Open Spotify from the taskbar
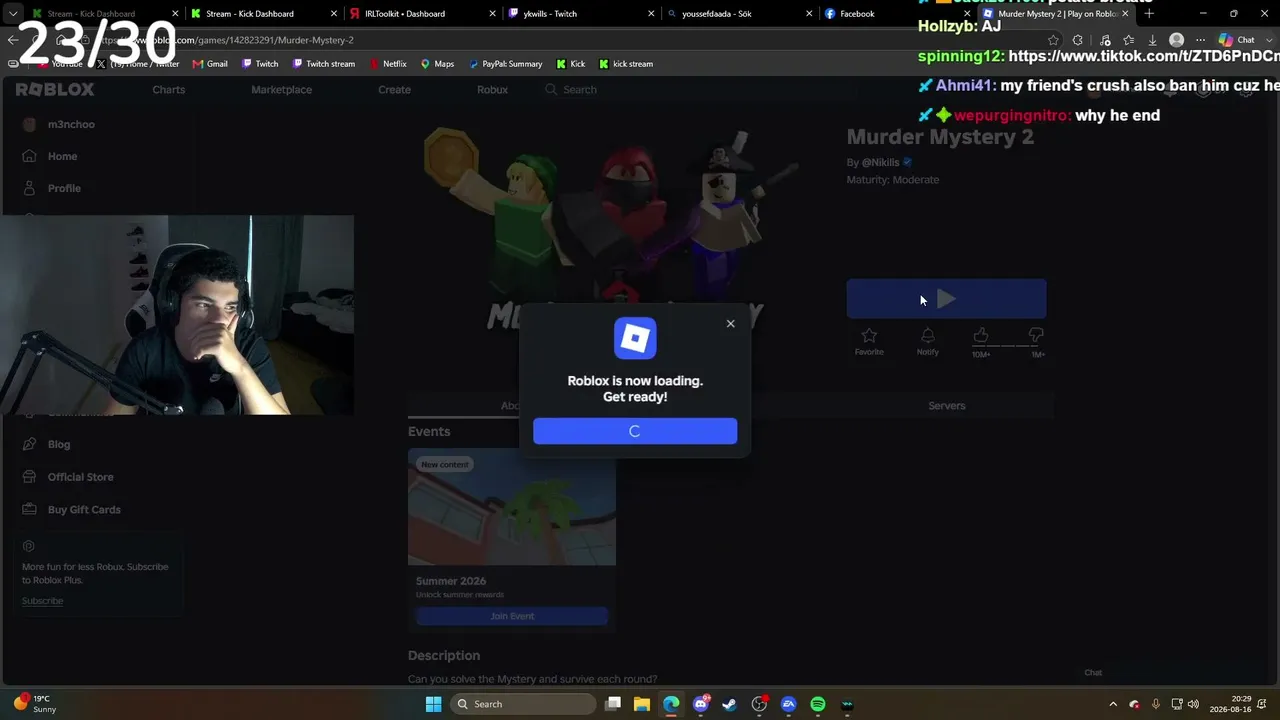 click(x=818, y=704)
